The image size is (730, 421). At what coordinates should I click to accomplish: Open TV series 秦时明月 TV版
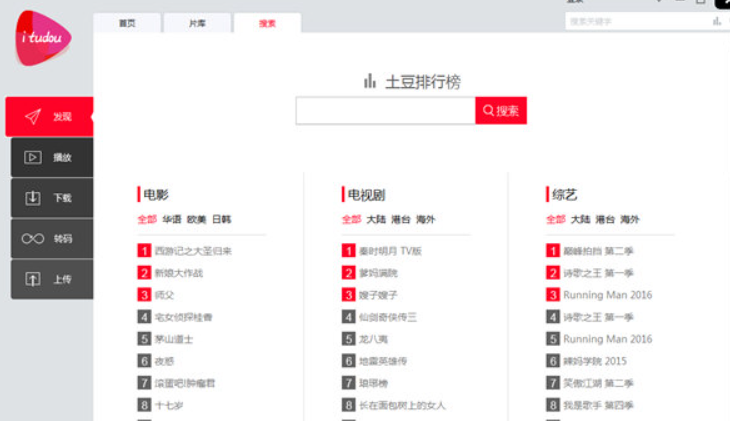[390, 251]
